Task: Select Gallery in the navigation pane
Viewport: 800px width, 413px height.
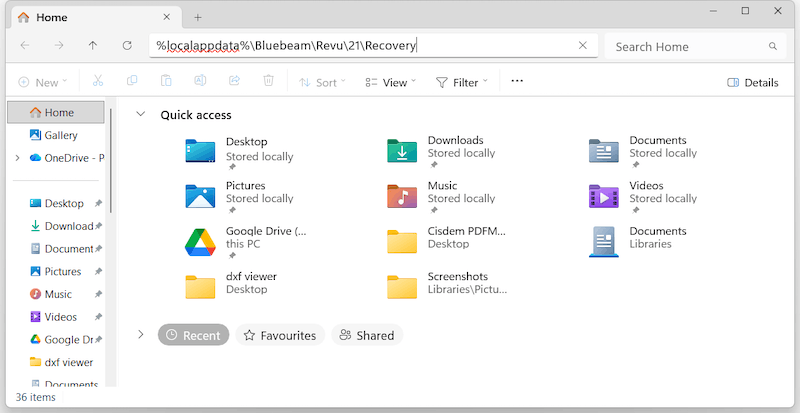Action: (60, 135)
